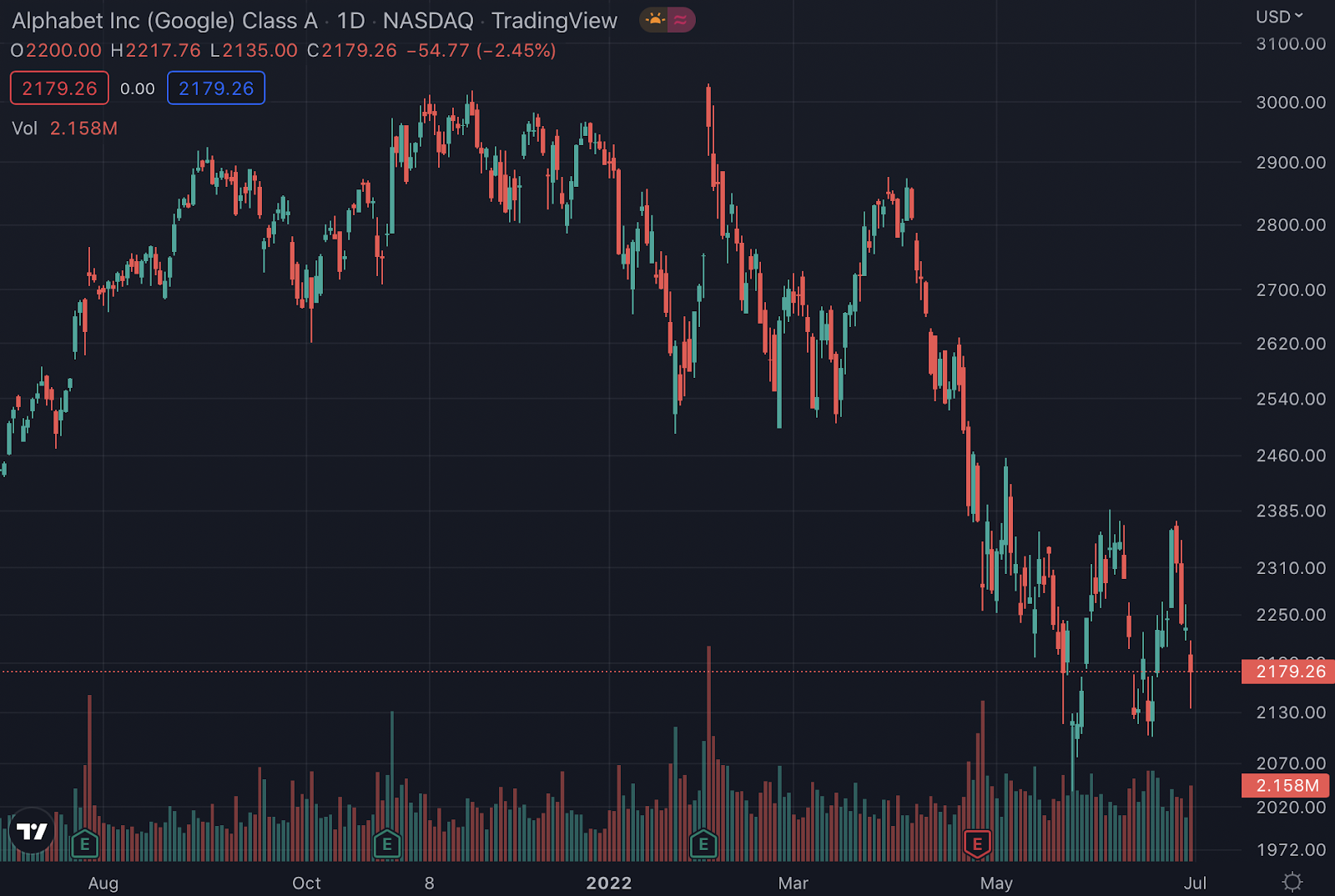Screen dimensions: 1335x896
Task: Open the USD currency dropdown
Action: pyautogui.click(x=1279, y=17)
